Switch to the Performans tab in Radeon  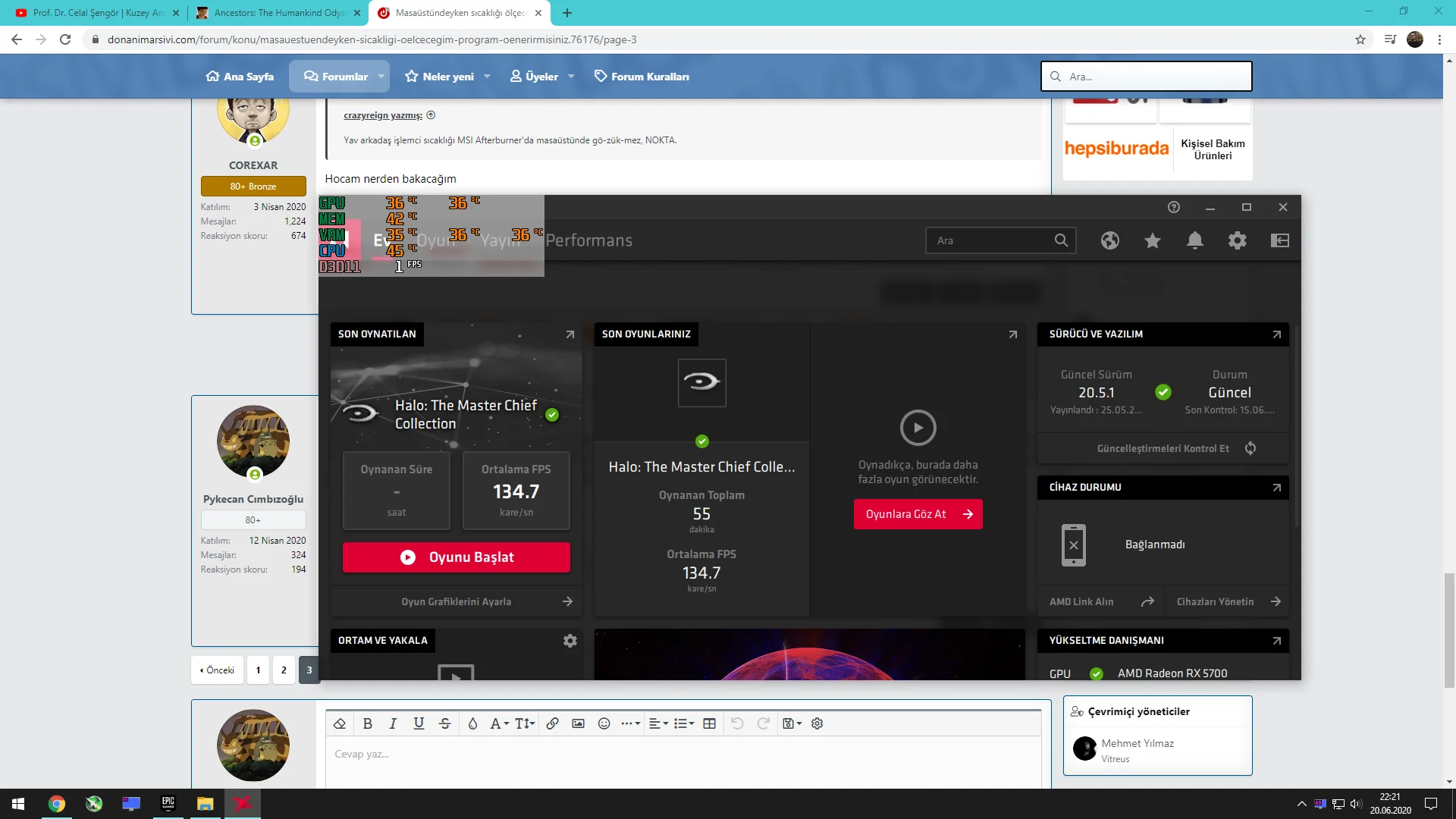[589, 240]
